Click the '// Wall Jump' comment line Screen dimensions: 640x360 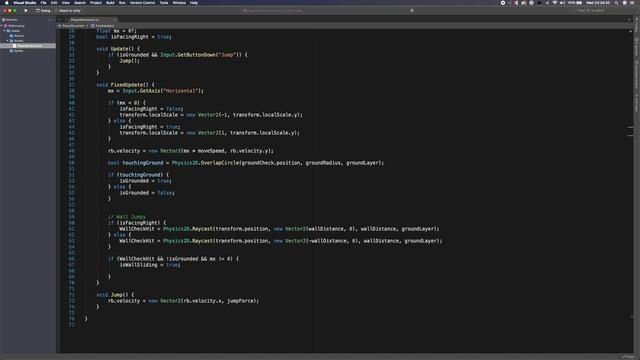(127, 217)
